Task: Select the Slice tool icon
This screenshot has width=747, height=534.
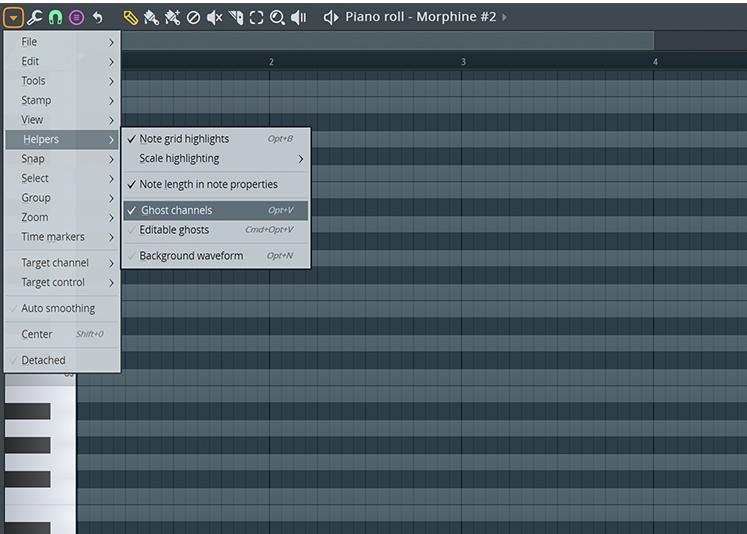Action: pyautogui.click(x=236, y=17)
